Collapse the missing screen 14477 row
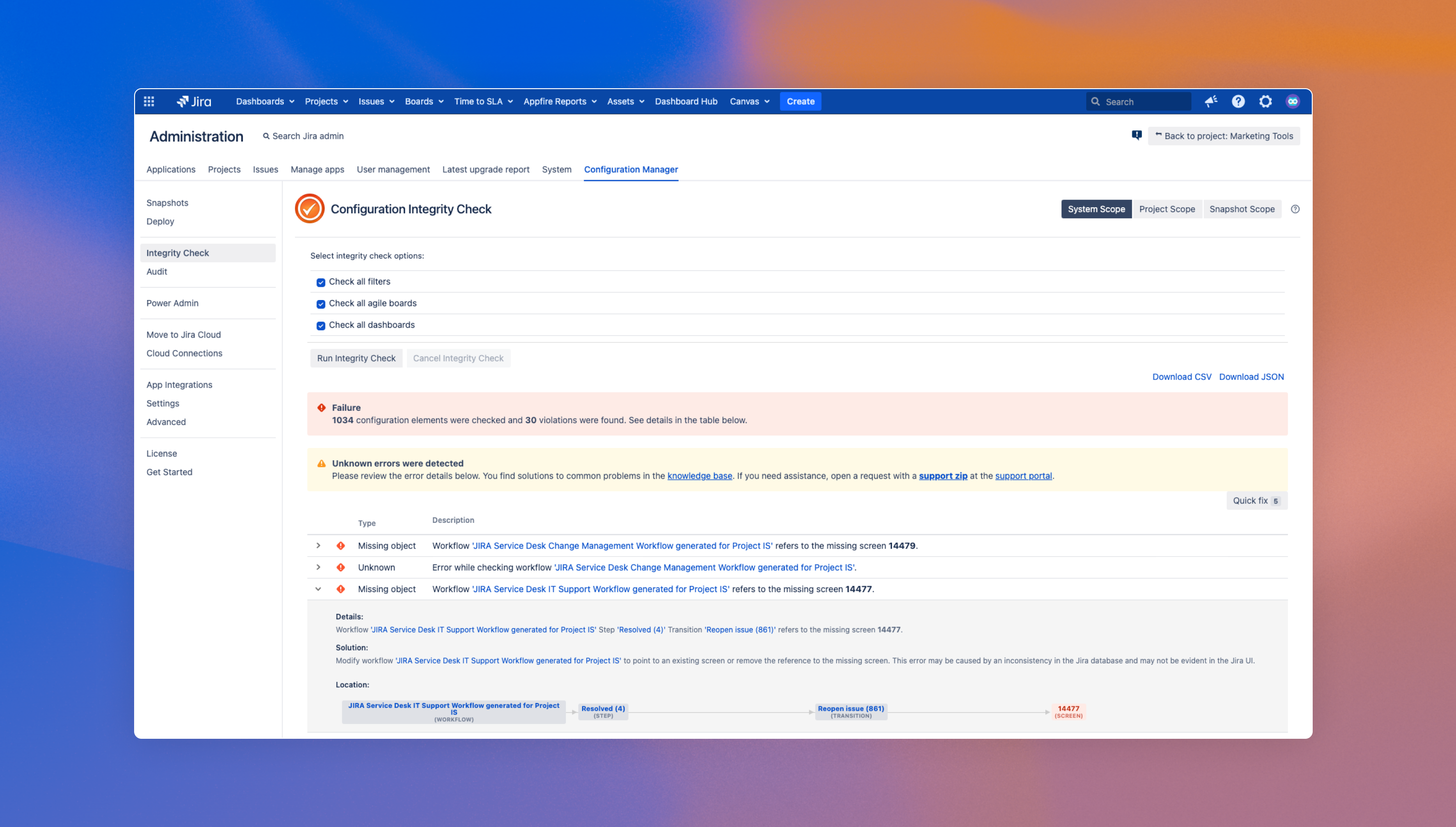1456x827 pixels. (318, 589)
